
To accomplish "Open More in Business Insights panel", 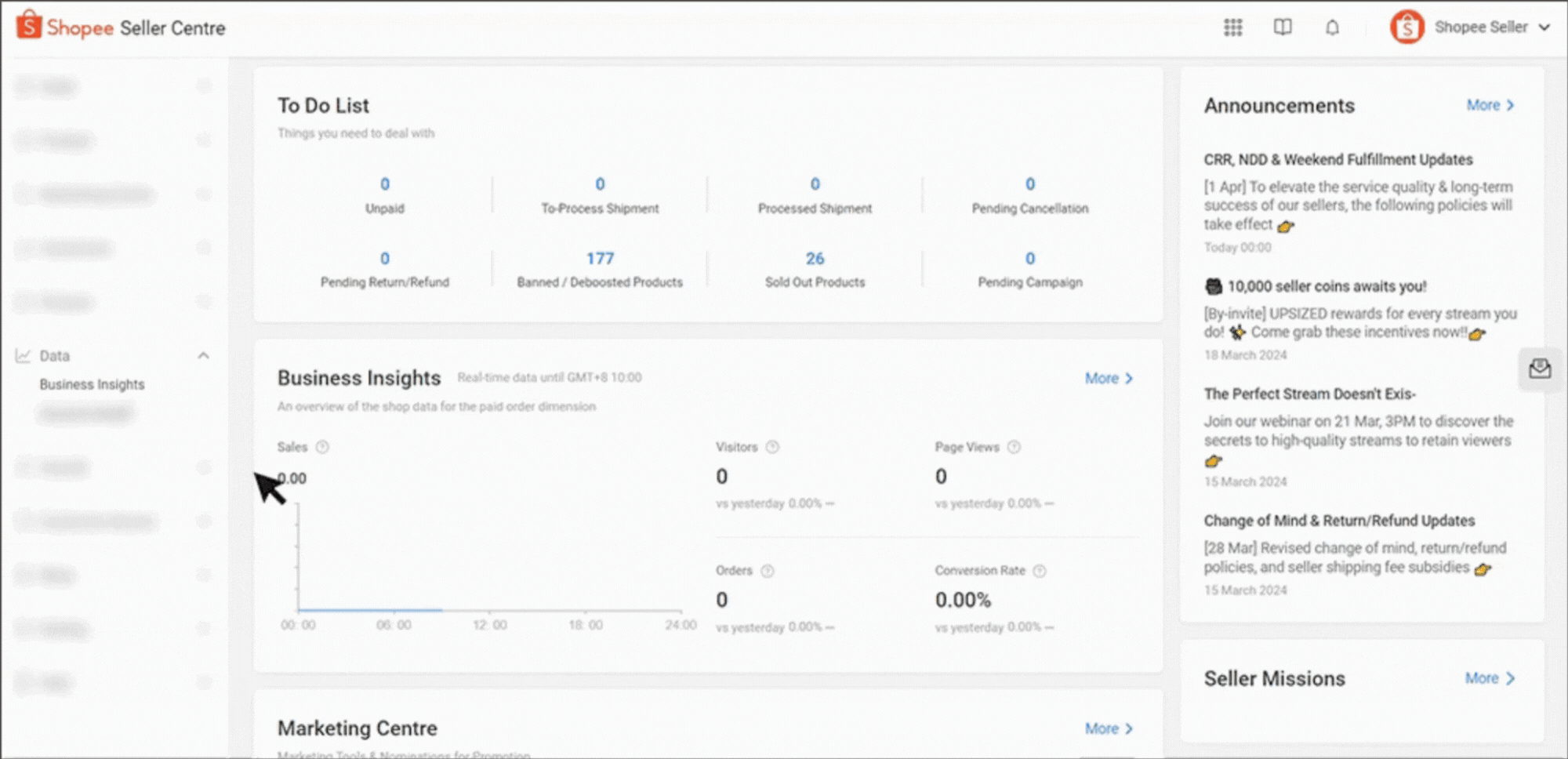I will point(1109,379).
